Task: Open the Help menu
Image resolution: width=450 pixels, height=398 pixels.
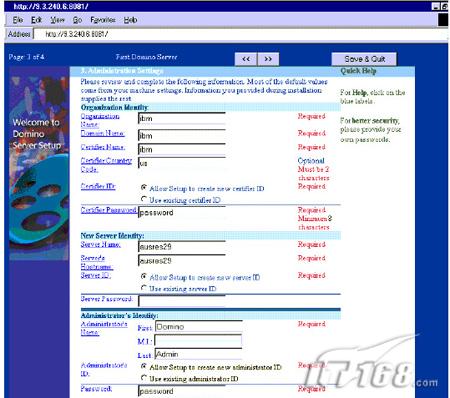Action: point(130,20)
